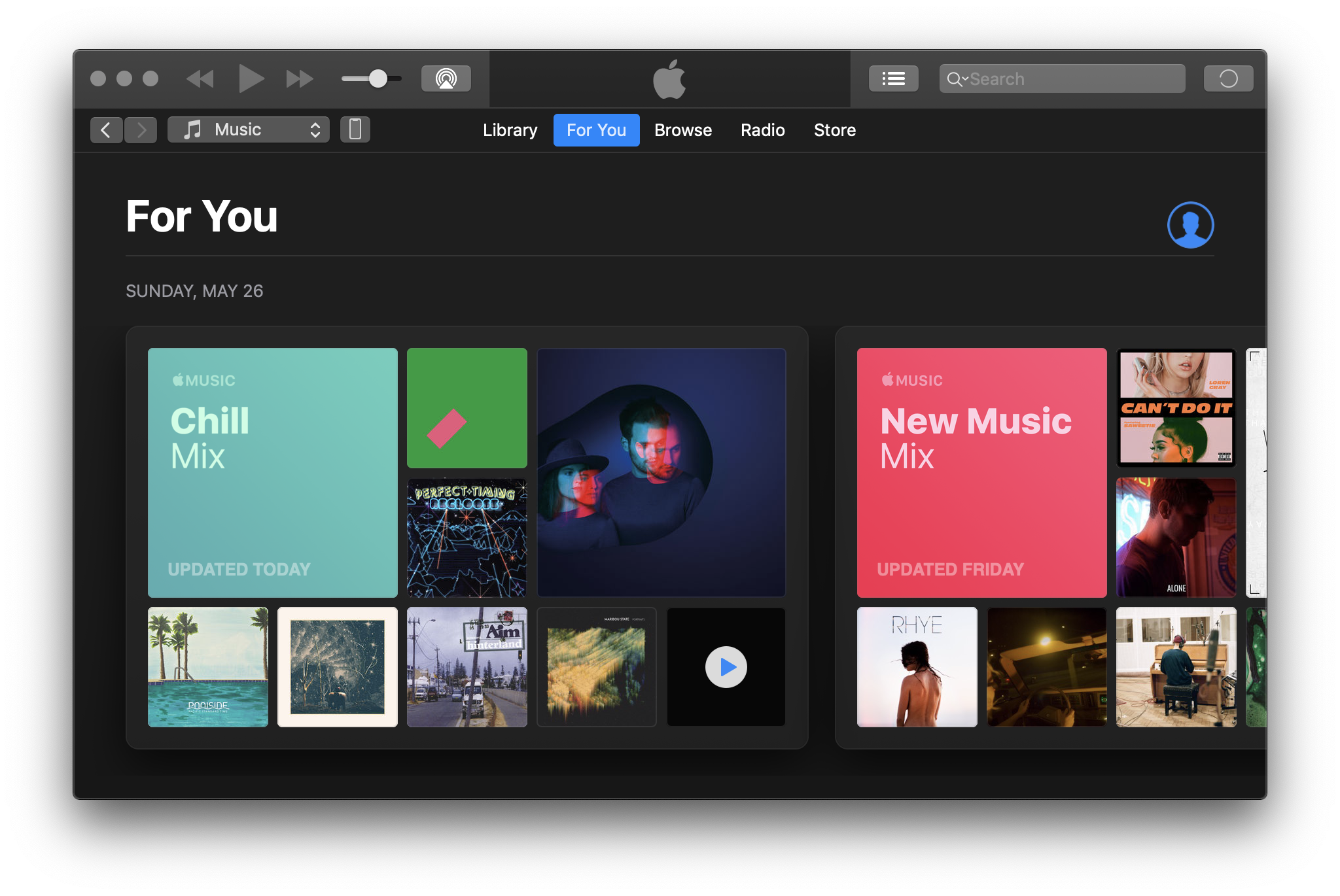Play the New Music Mix playlist
This screenshot has width=1340, height=896.
pyautogui.click(x=982, y=471)
